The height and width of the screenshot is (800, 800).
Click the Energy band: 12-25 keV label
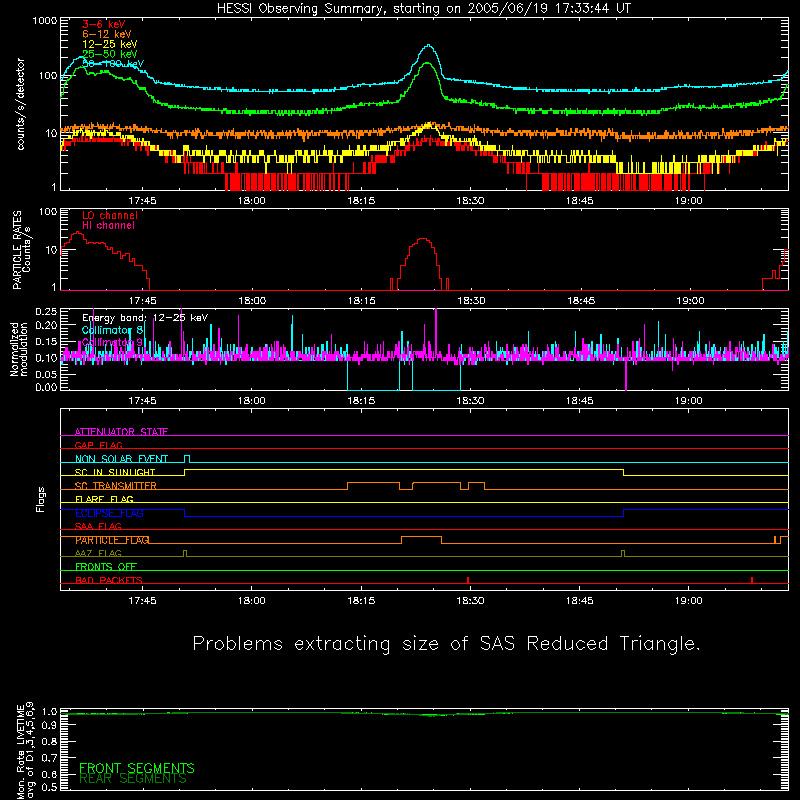tap(145, 318)
